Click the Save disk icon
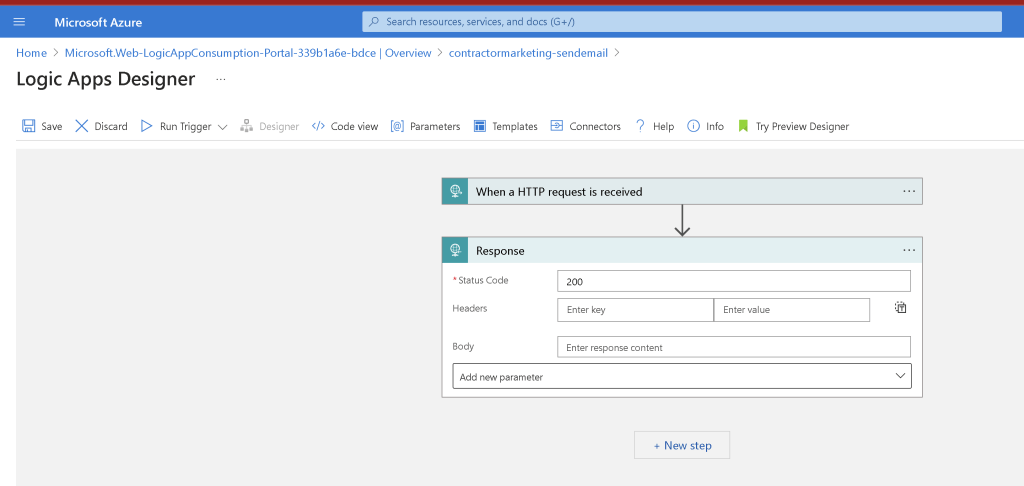 pos(29,126)
